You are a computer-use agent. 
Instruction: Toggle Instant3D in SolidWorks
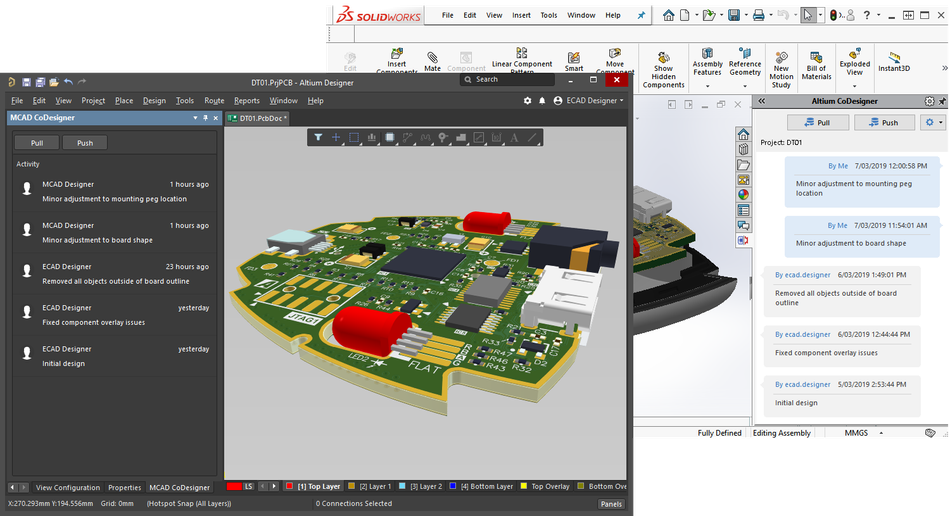click(894, 62)
